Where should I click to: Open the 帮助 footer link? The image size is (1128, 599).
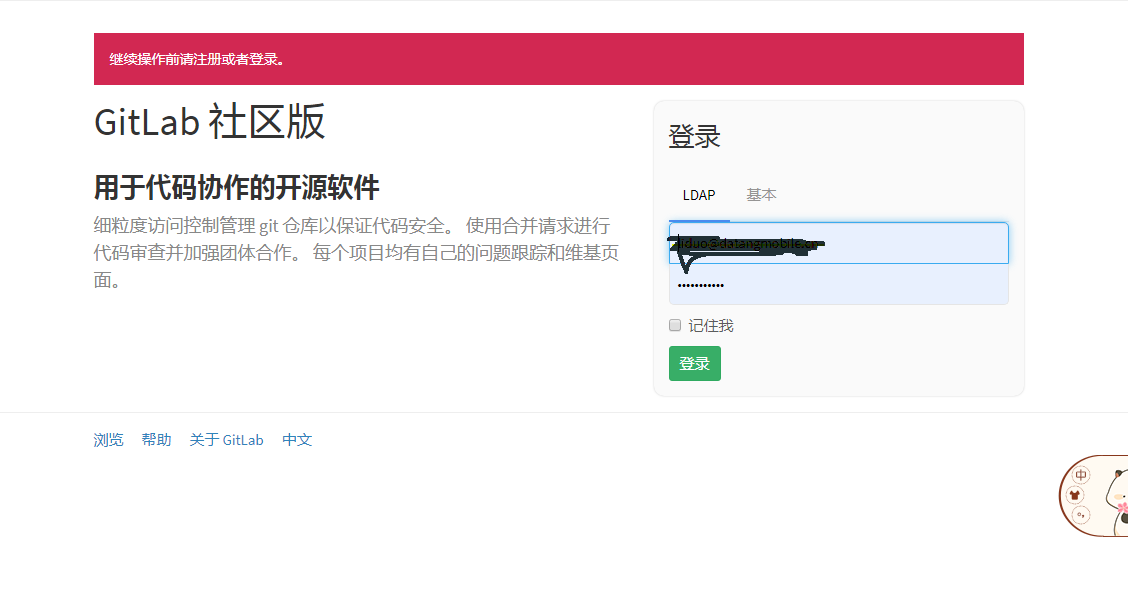coord(156,440)
